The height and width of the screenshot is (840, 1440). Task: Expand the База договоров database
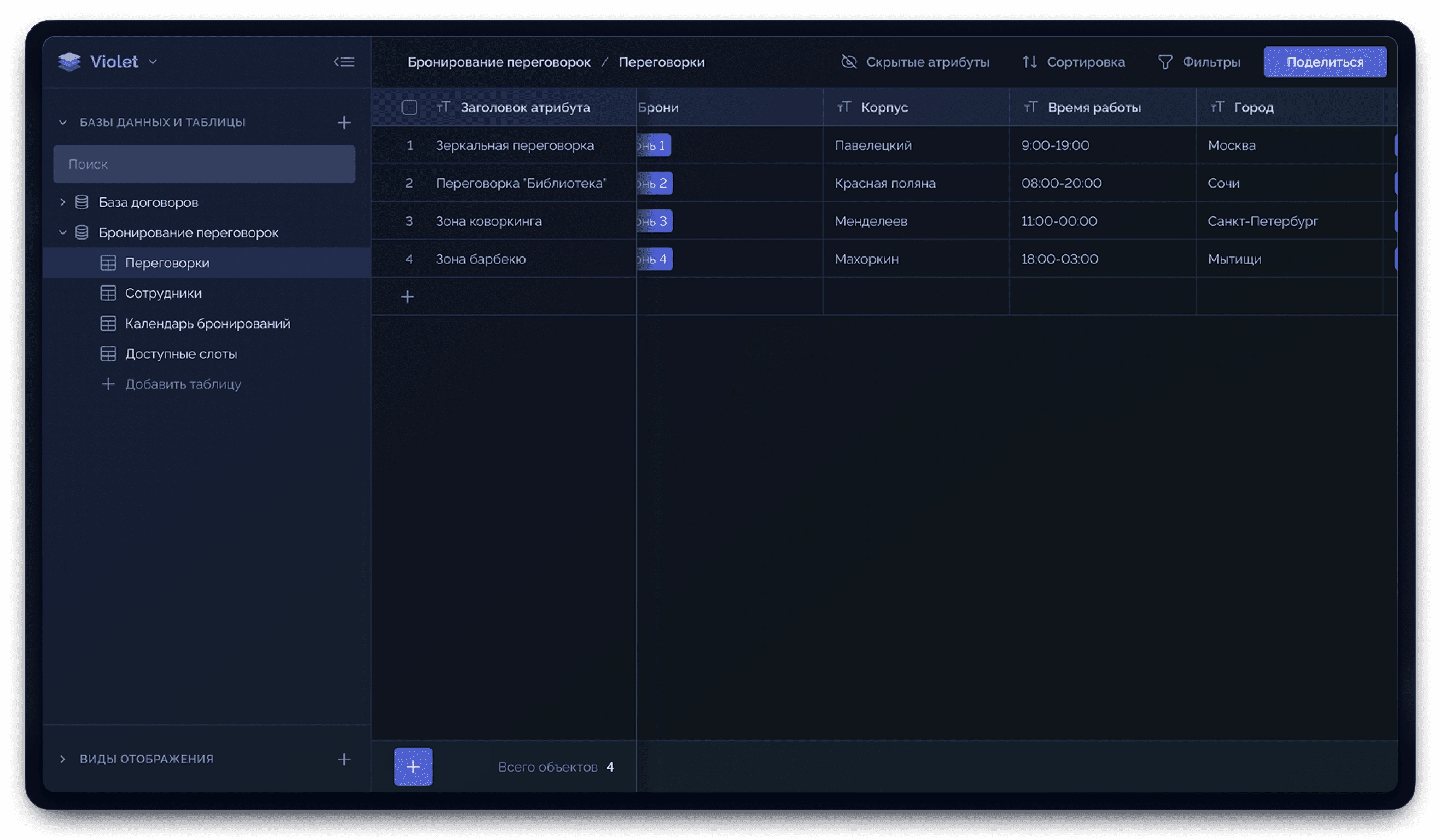point(62,202)
